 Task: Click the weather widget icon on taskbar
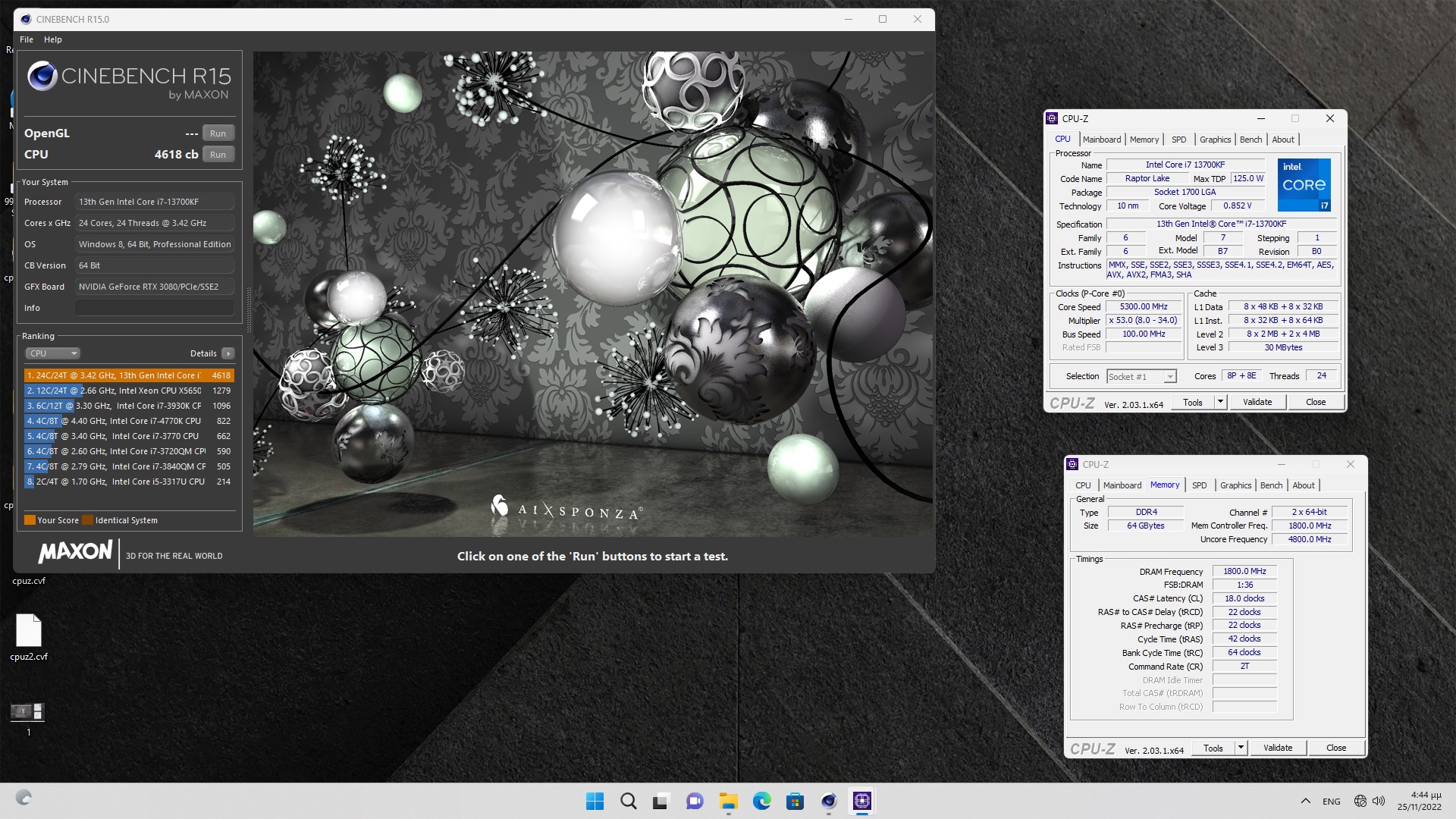point(24,798)
